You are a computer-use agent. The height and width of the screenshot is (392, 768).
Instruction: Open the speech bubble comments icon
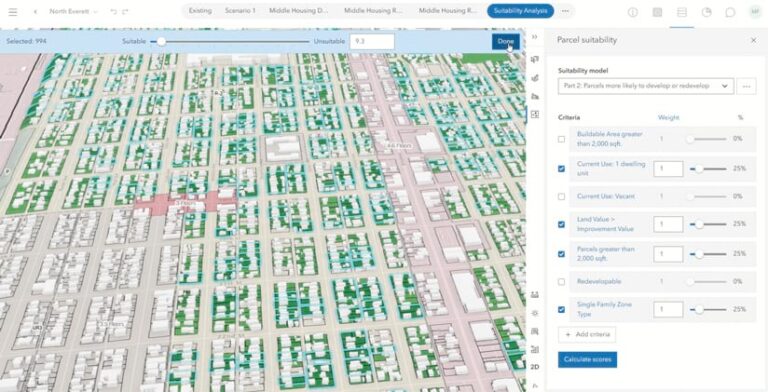click(x=730, y=12)
